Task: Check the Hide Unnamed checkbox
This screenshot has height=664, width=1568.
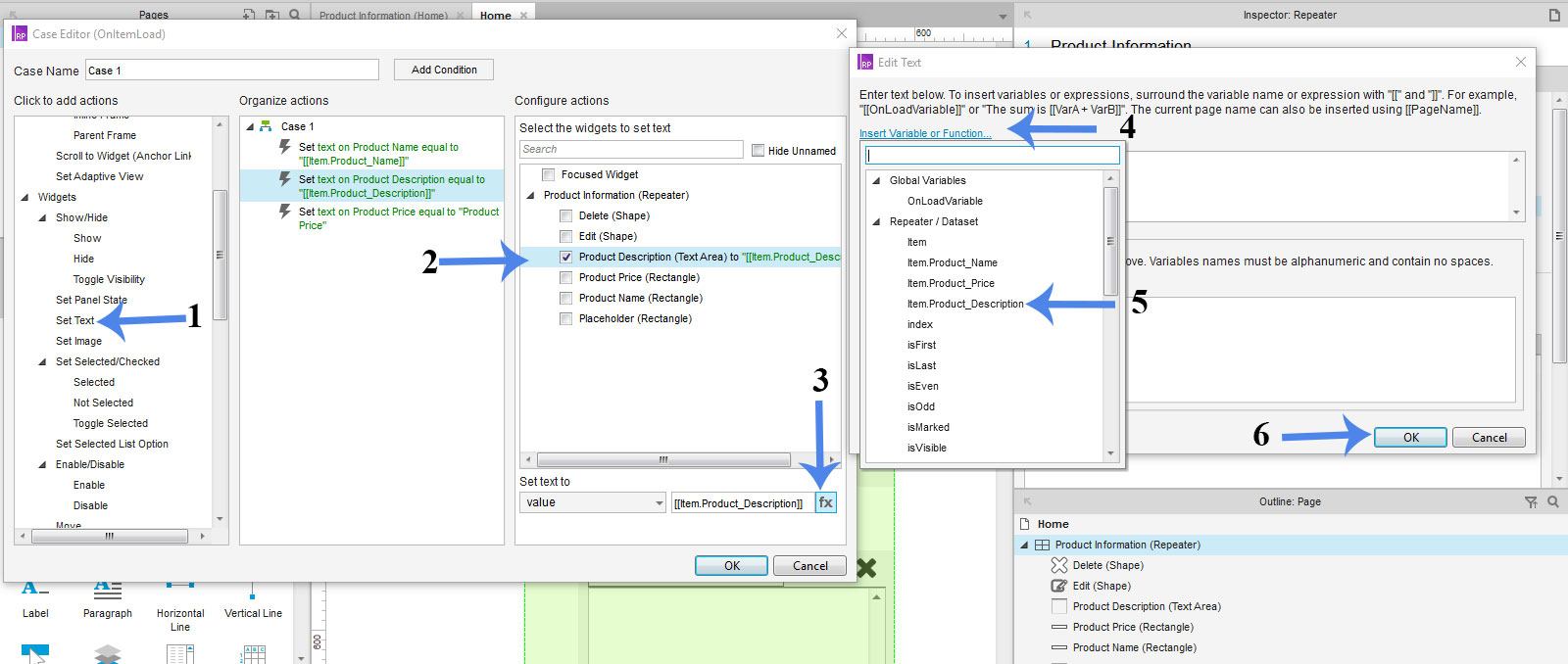Action: [758, 150]
